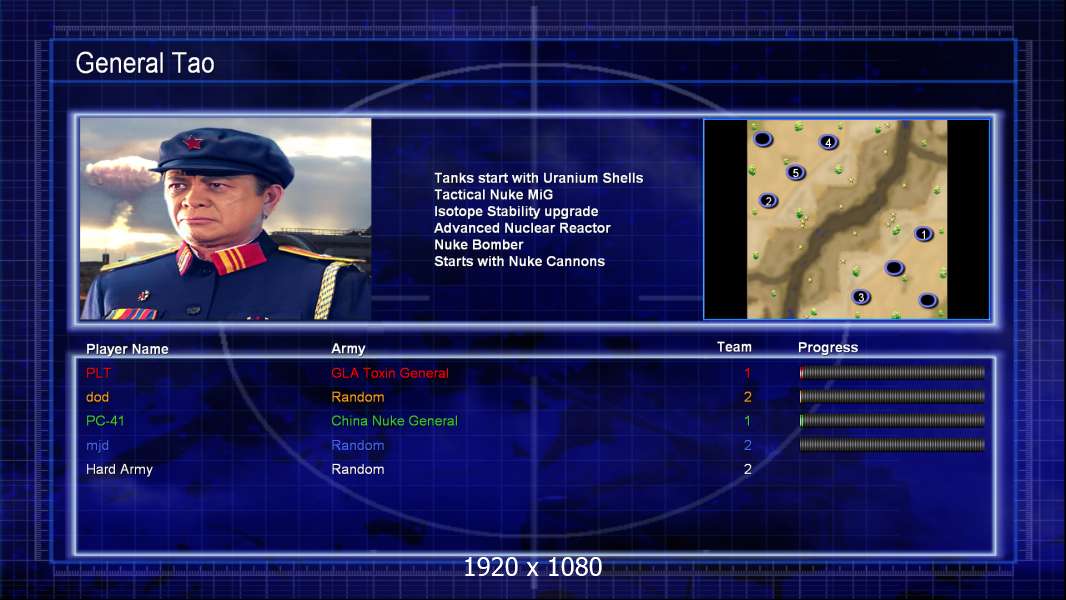This screenshot has width=1066, height=600.
Task: Click the GLA Toxin General army label
Action: pyautogui.click(x=390, y=373)
